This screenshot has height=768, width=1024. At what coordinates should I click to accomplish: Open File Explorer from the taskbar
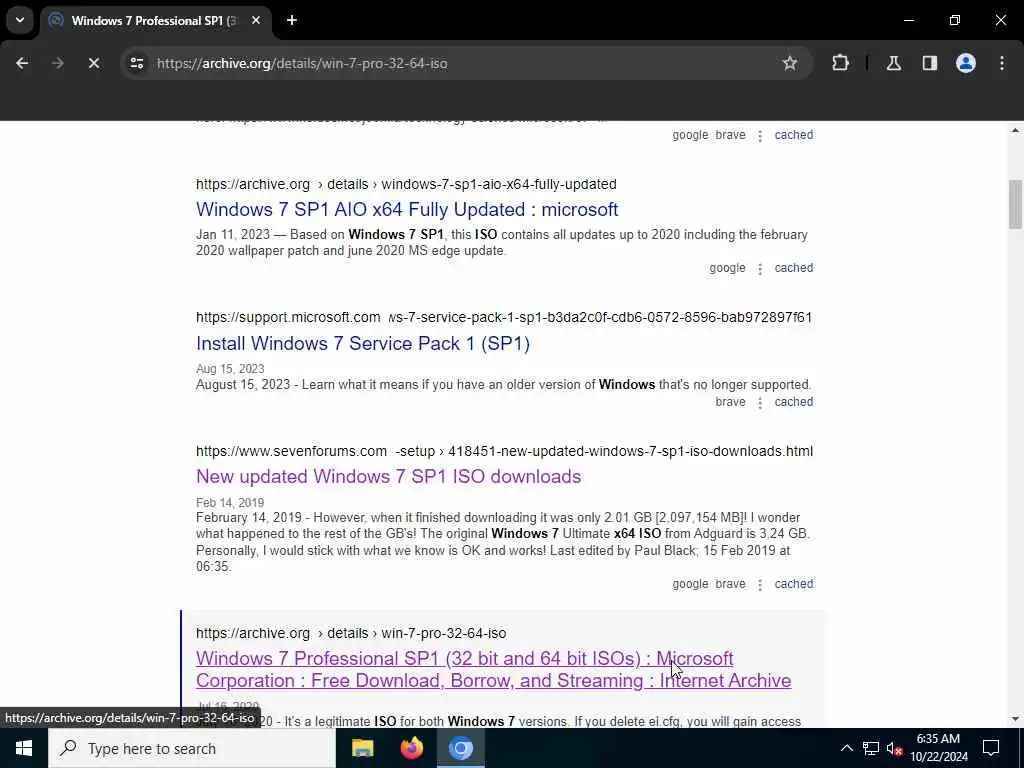pos(362,748)
